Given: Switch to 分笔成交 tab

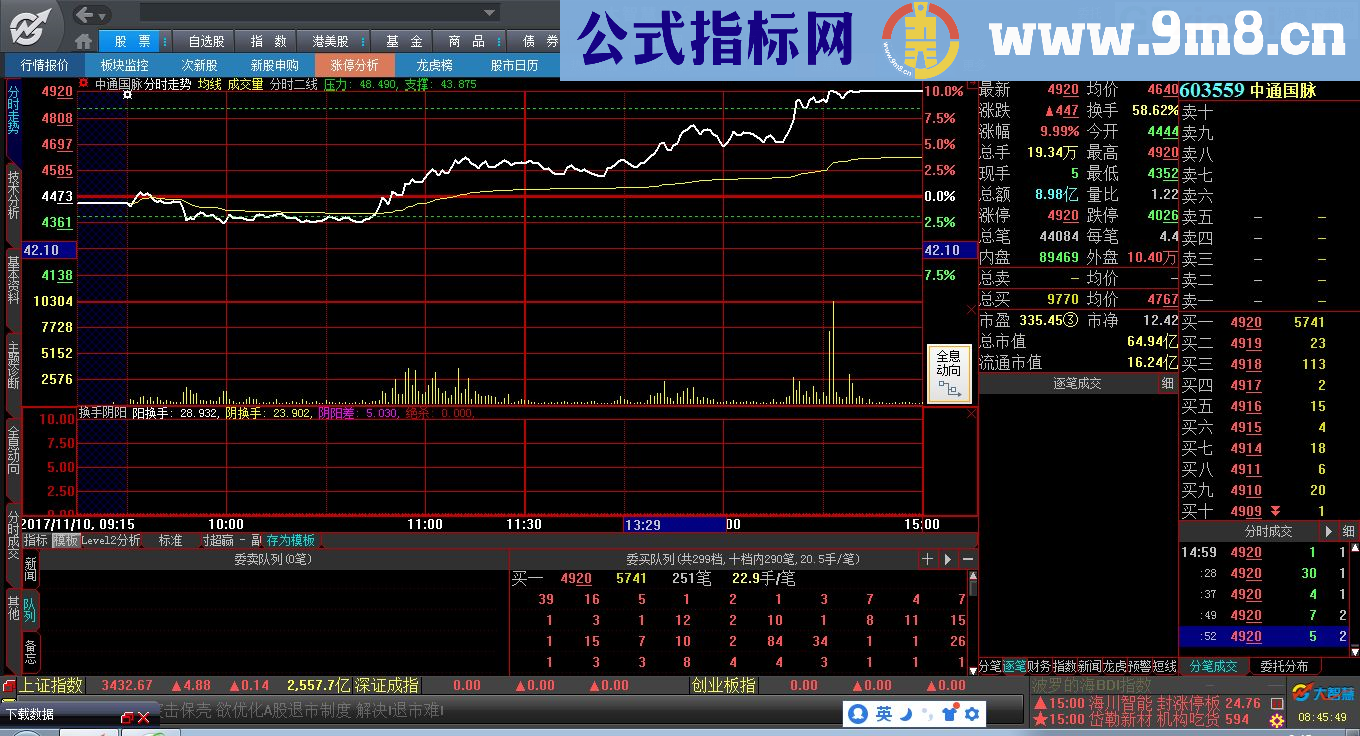Looking at the screenshot, I should [1213, 666].
